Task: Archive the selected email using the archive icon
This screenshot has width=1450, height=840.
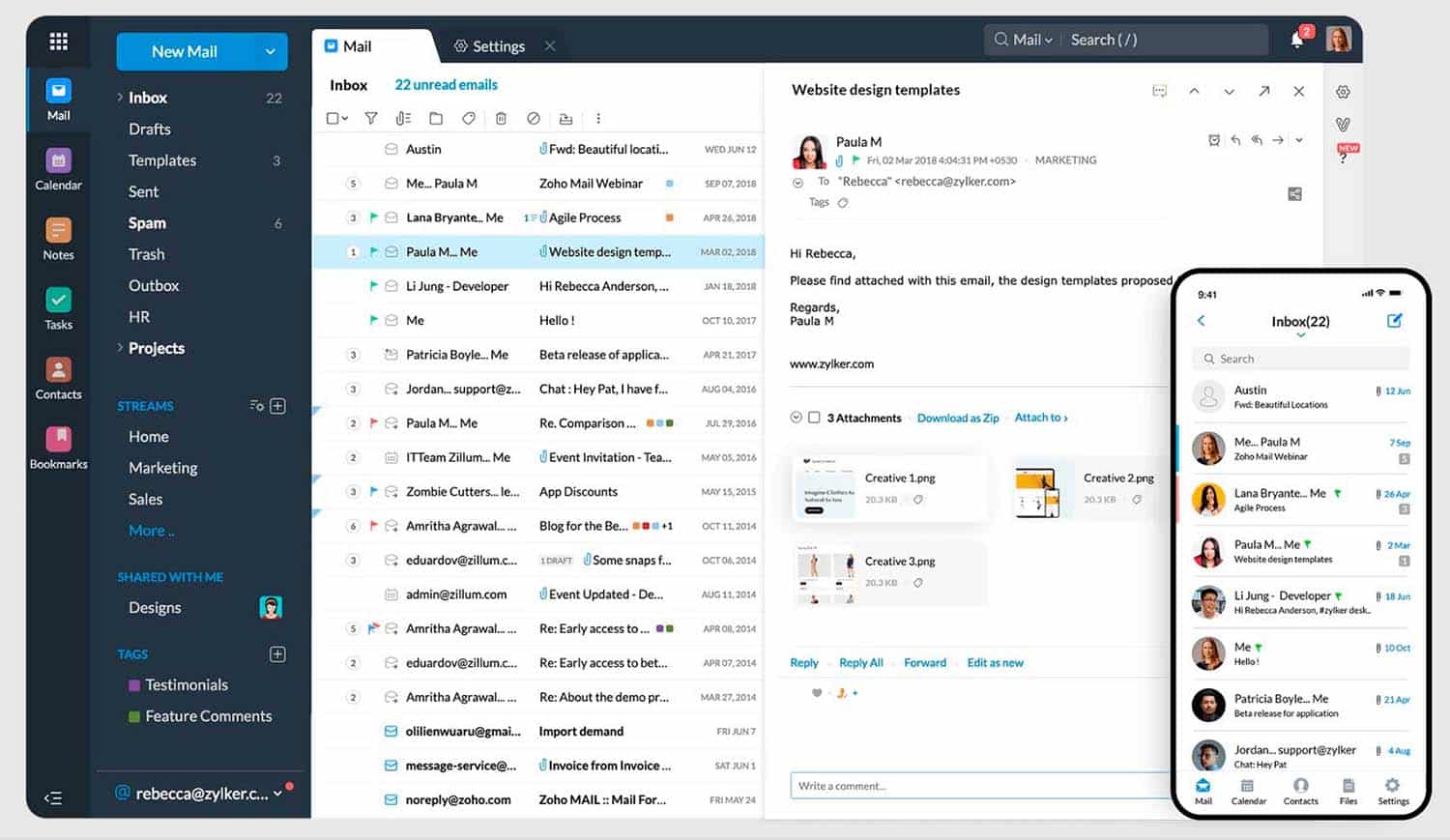Action: point(566,118)
